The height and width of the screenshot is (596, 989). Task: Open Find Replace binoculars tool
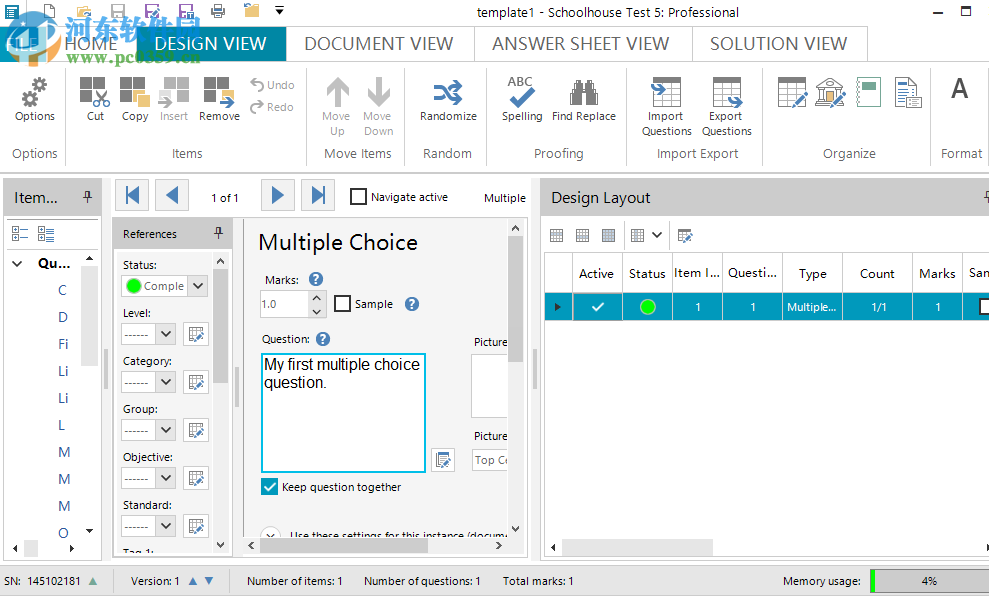[x=584, y=94]
